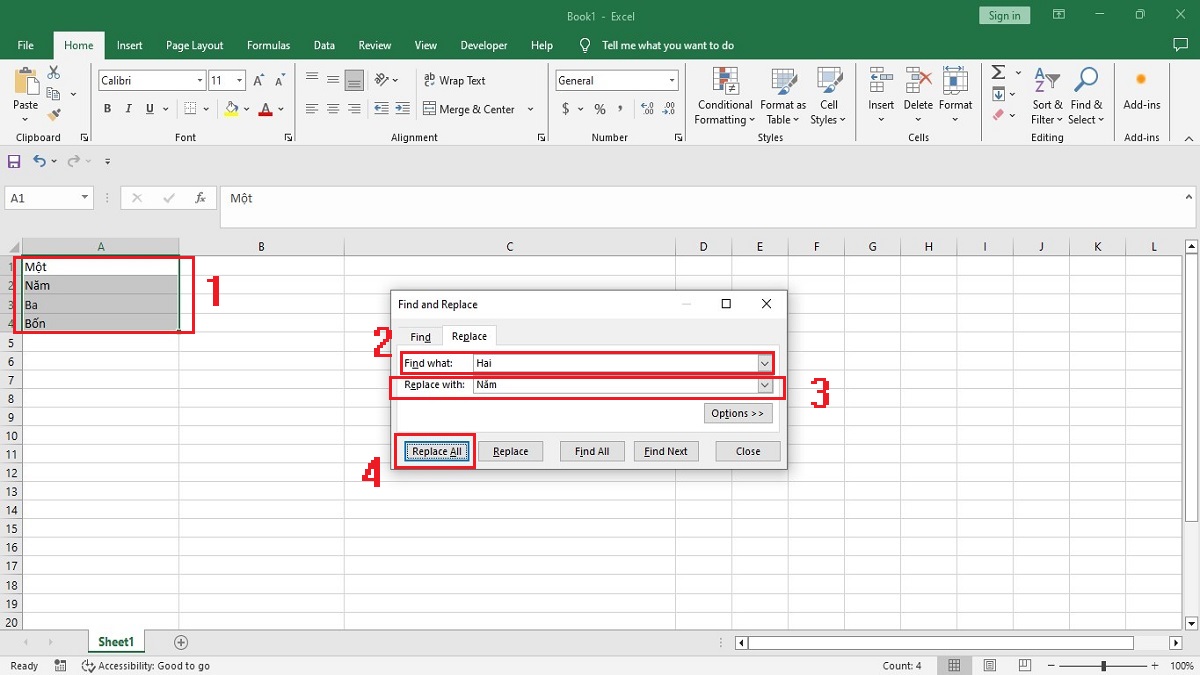Toggle Merge & Center
Viewport: 1200px width, 675px height.
pos(469,109)
